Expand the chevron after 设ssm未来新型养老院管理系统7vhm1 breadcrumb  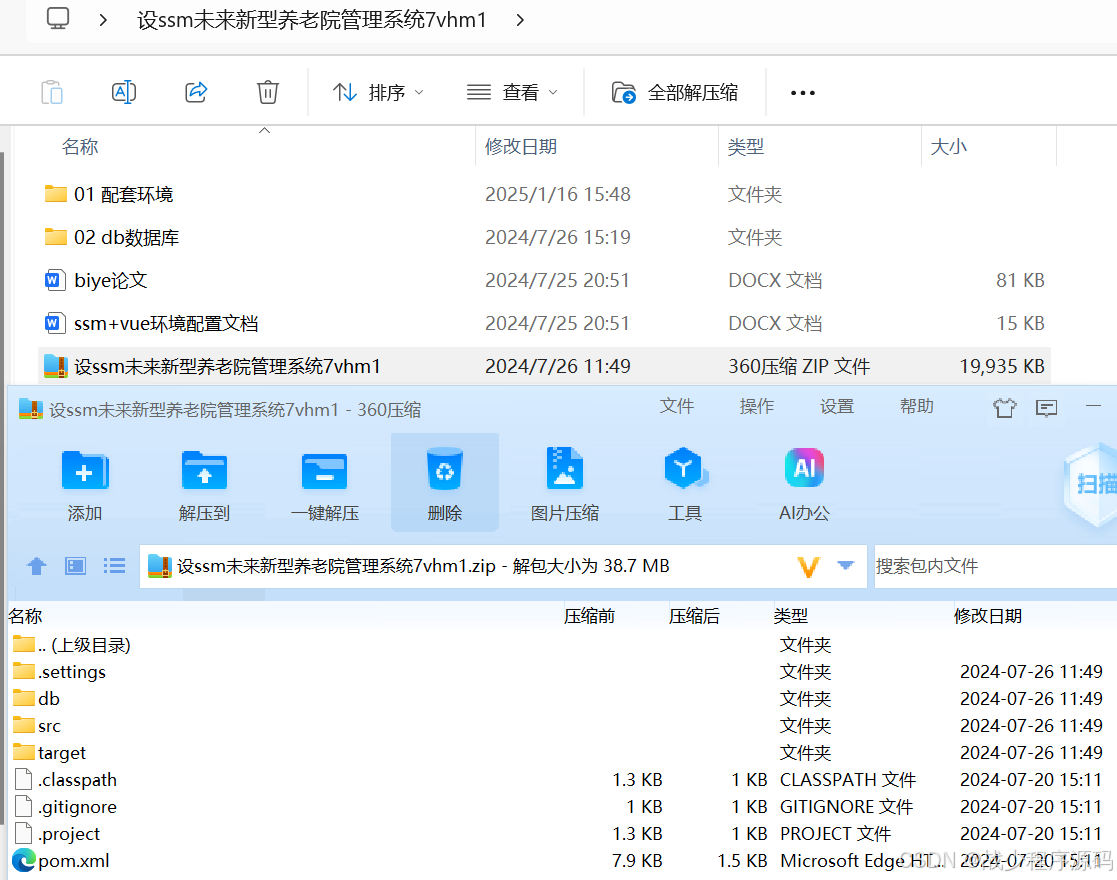tap(520, 20)
